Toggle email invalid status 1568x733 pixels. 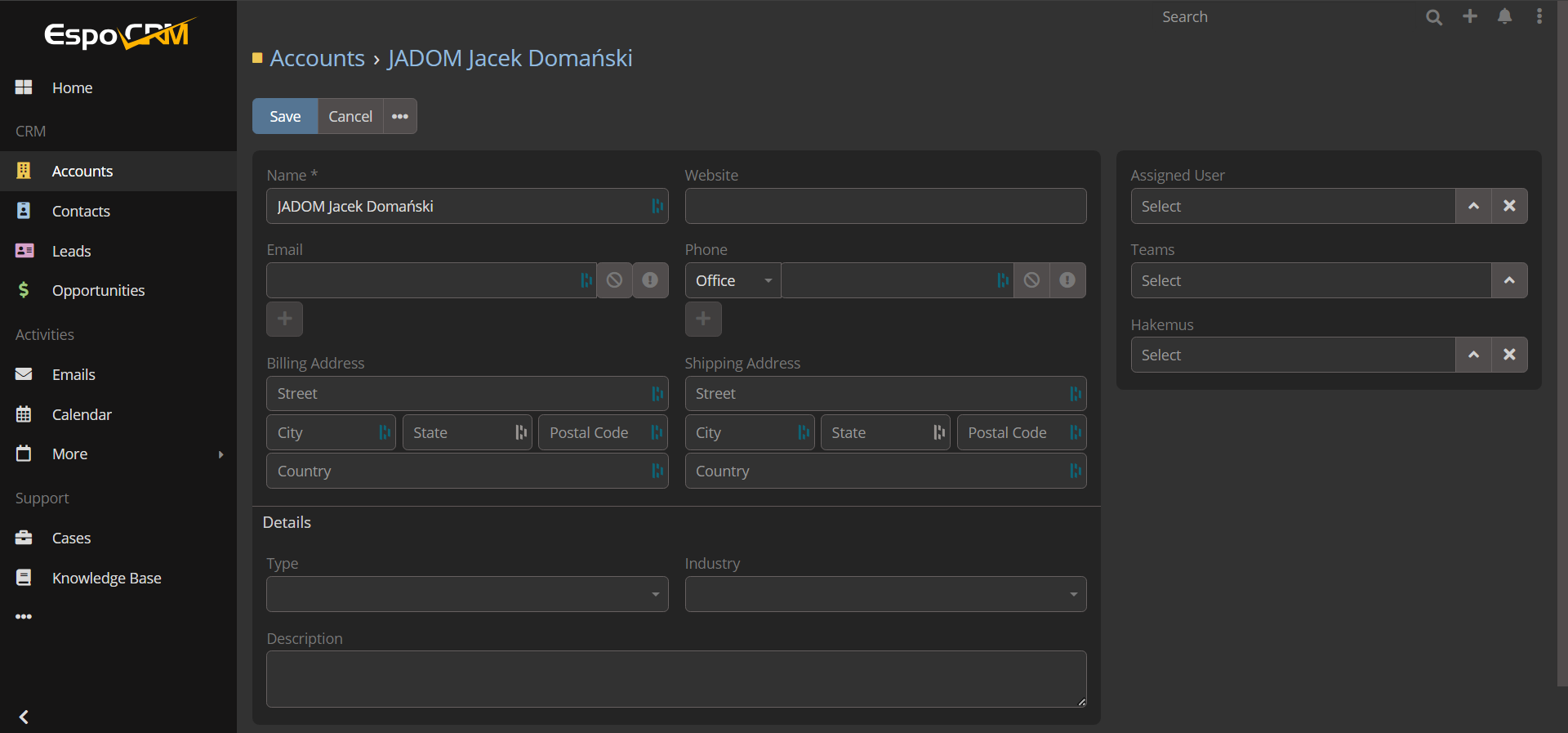[x=650, y=280]
